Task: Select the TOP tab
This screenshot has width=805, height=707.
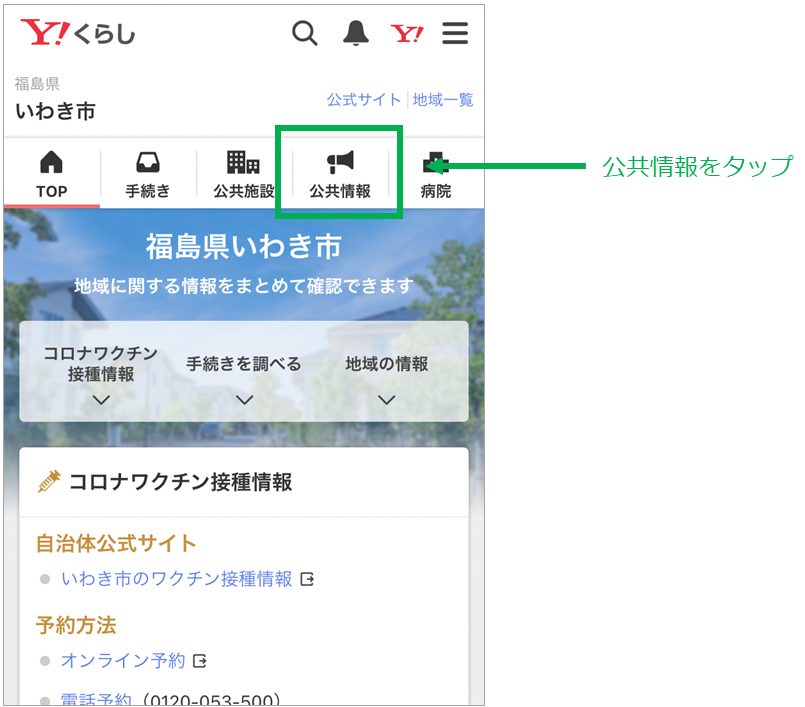Action: click(x=51, y=174)
